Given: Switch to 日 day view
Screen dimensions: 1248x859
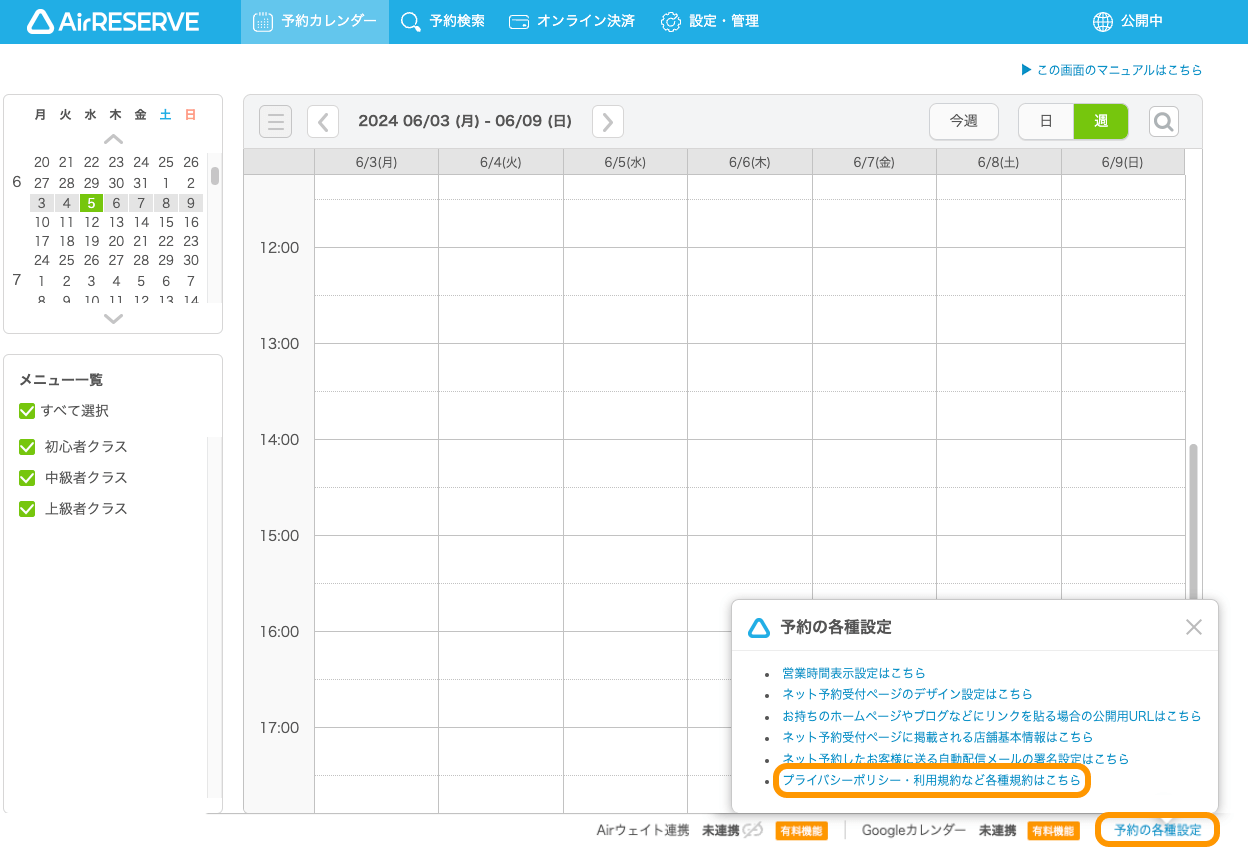Looking at the screenshot, I should point(1046,121).
